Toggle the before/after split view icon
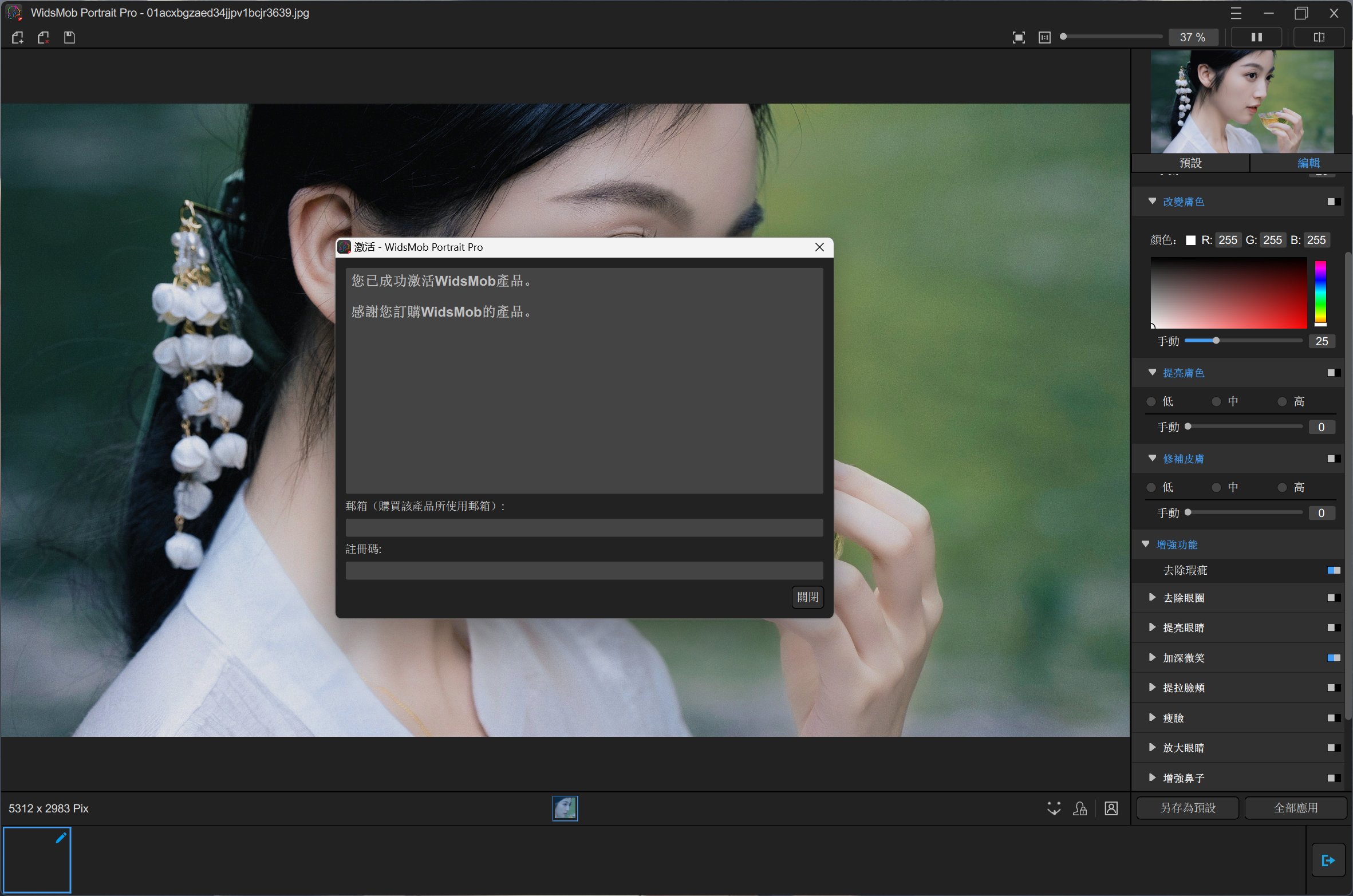The height and width of the screenshot is (896, 1353). coord(1319,37)
